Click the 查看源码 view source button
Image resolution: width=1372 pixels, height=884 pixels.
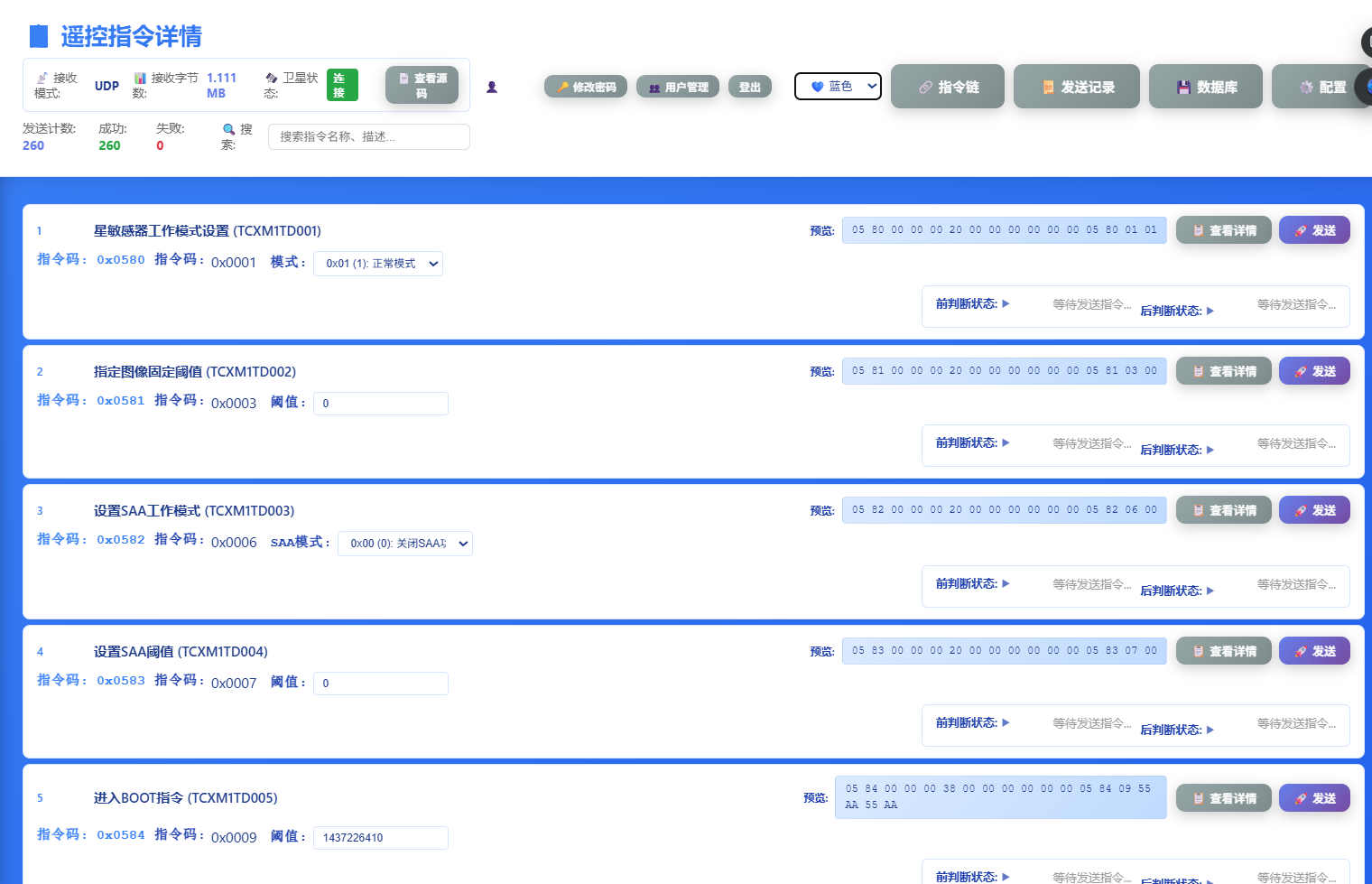(422, 84)
